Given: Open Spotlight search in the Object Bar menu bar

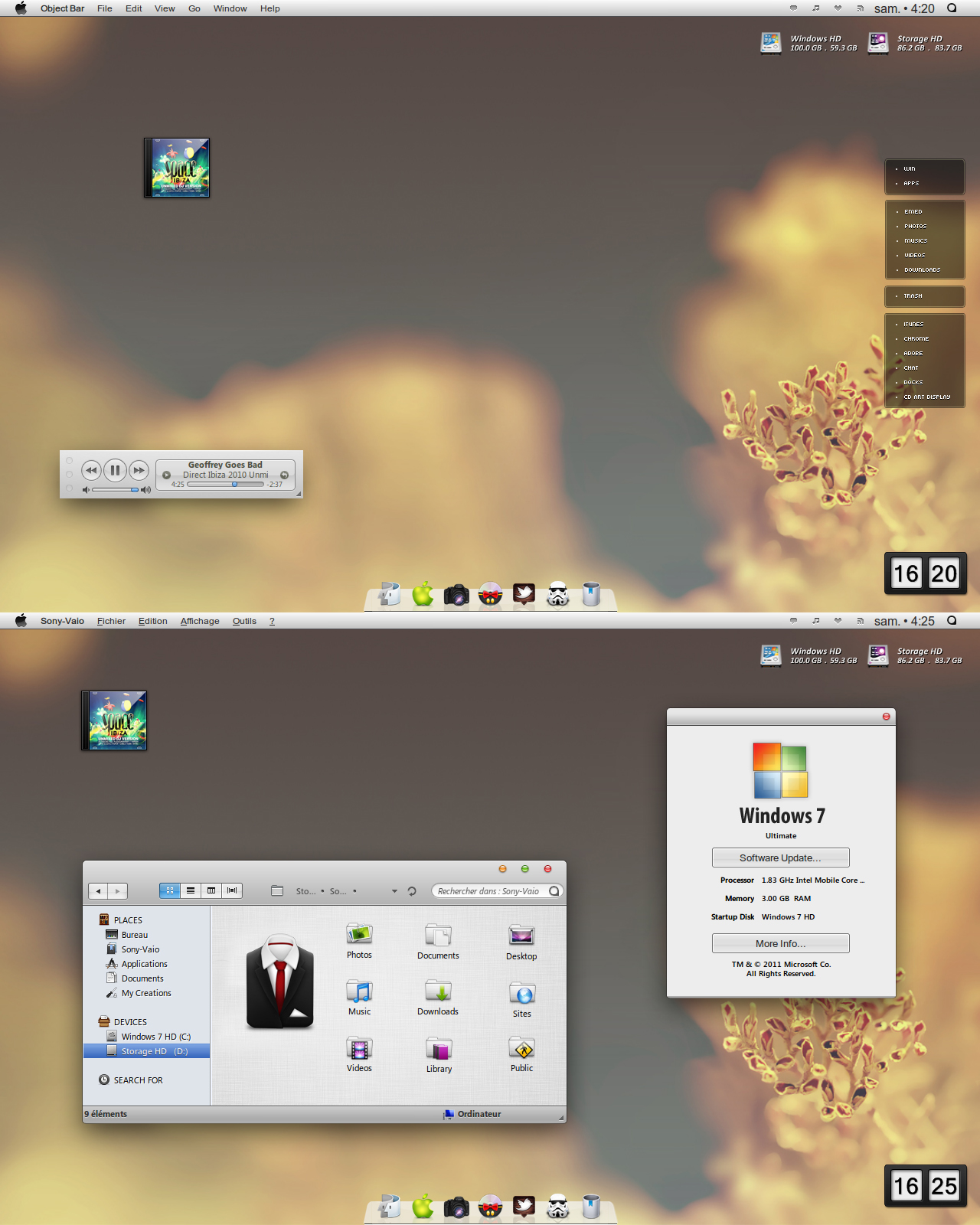Looking at the screenshot, I should click(x=952, y=8).
